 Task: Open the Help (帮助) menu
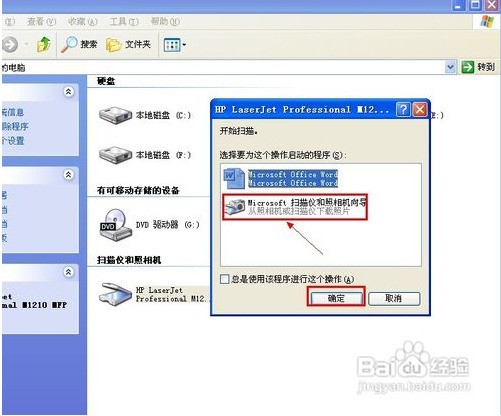[165, 22]
